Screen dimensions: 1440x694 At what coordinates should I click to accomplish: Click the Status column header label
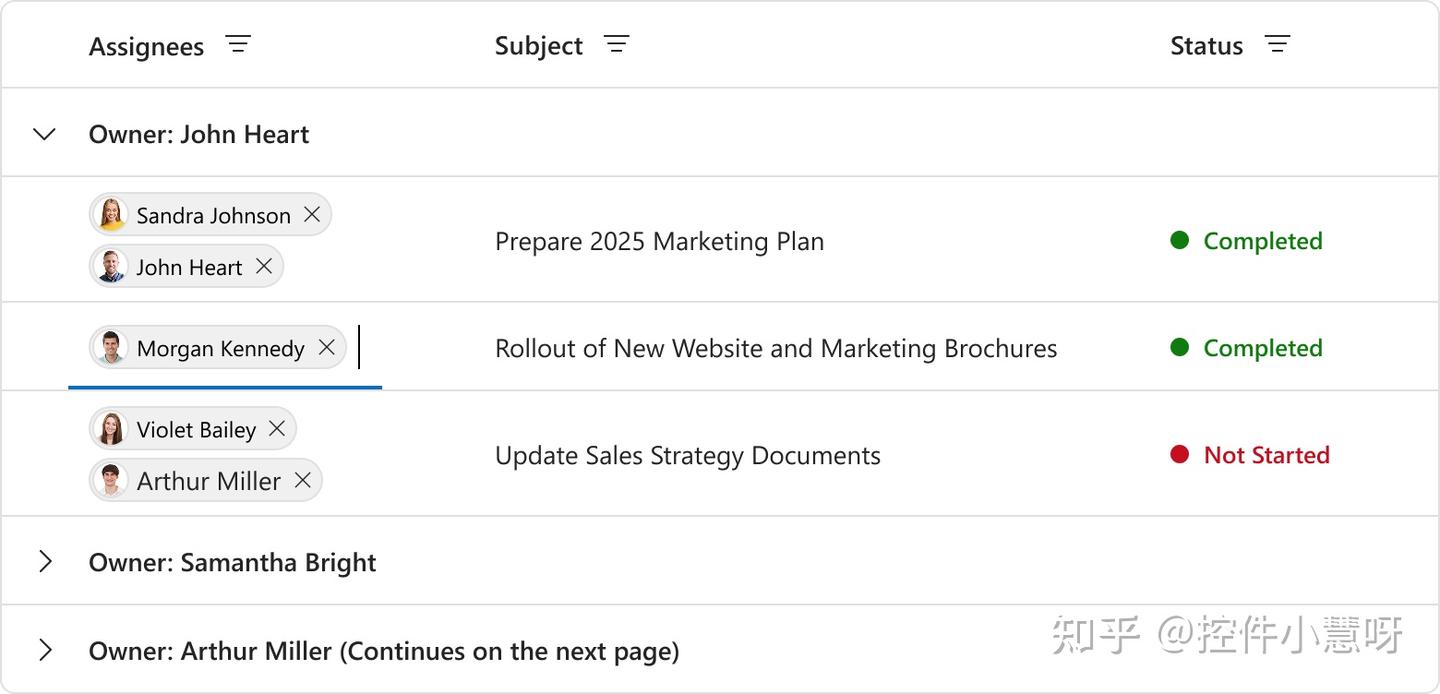[1206, 46]
